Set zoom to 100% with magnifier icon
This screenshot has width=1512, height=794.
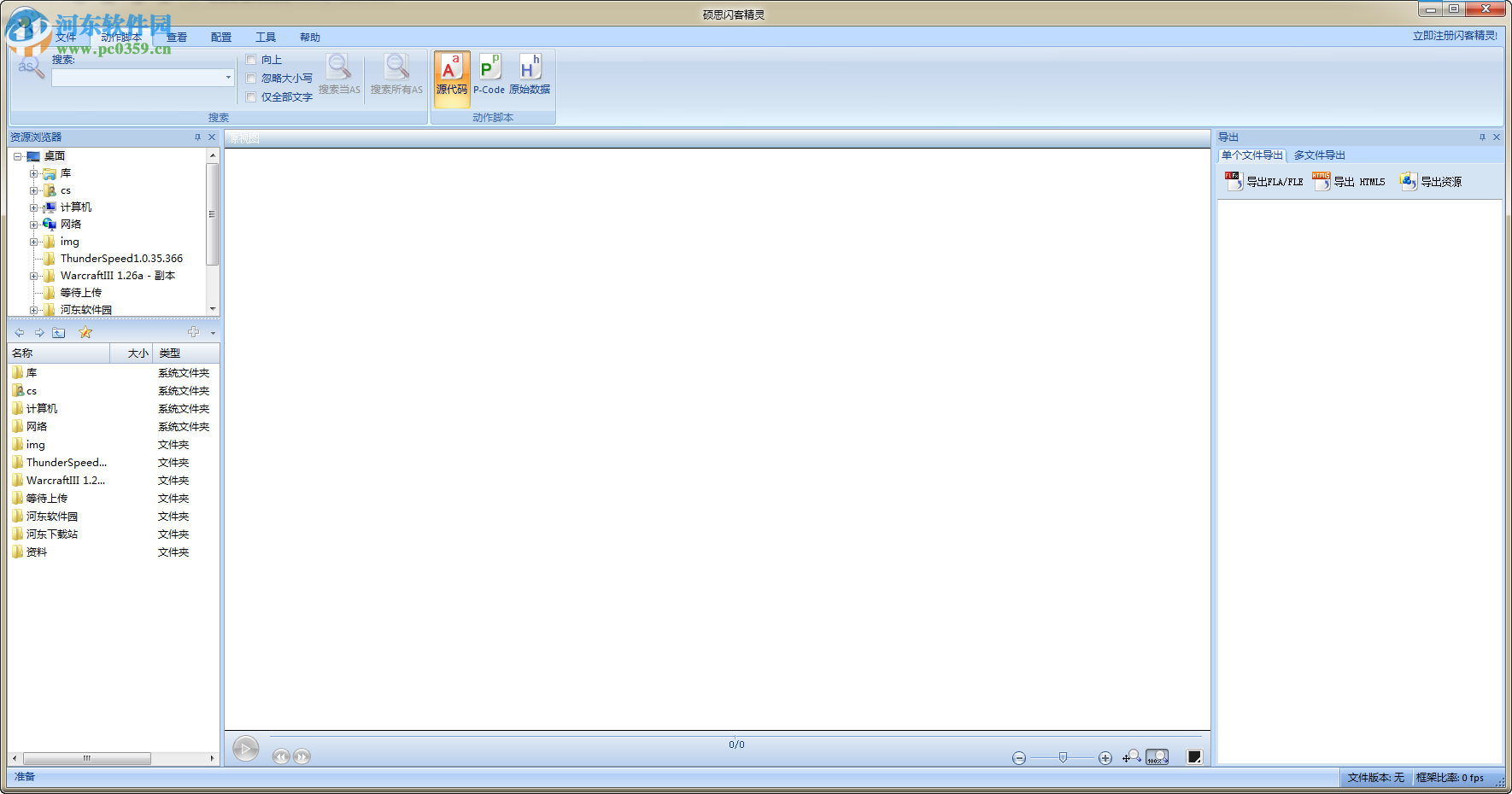tap(1157, 756)
